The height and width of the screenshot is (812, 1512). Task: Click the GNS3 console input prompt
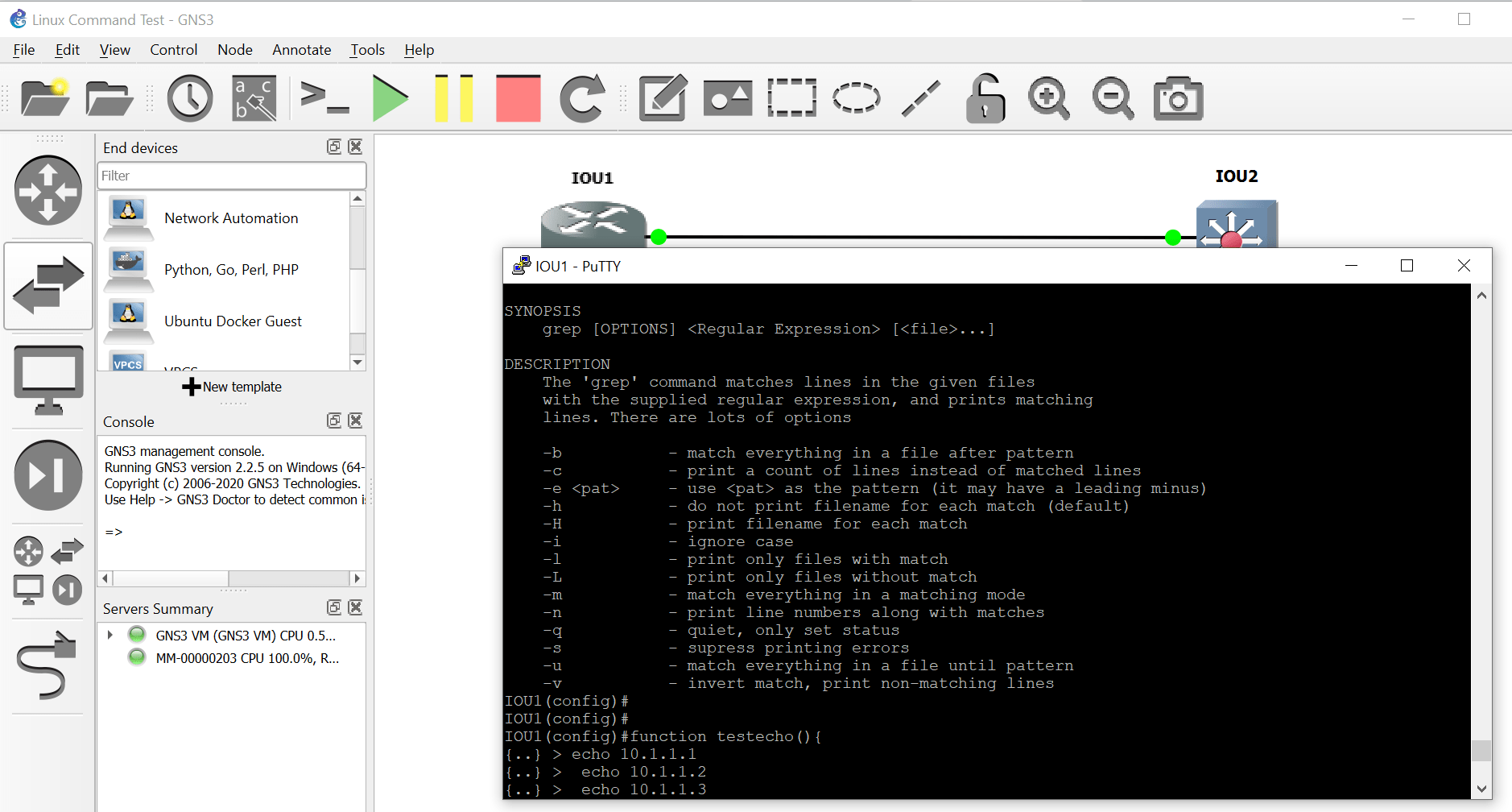coord(114,532)
